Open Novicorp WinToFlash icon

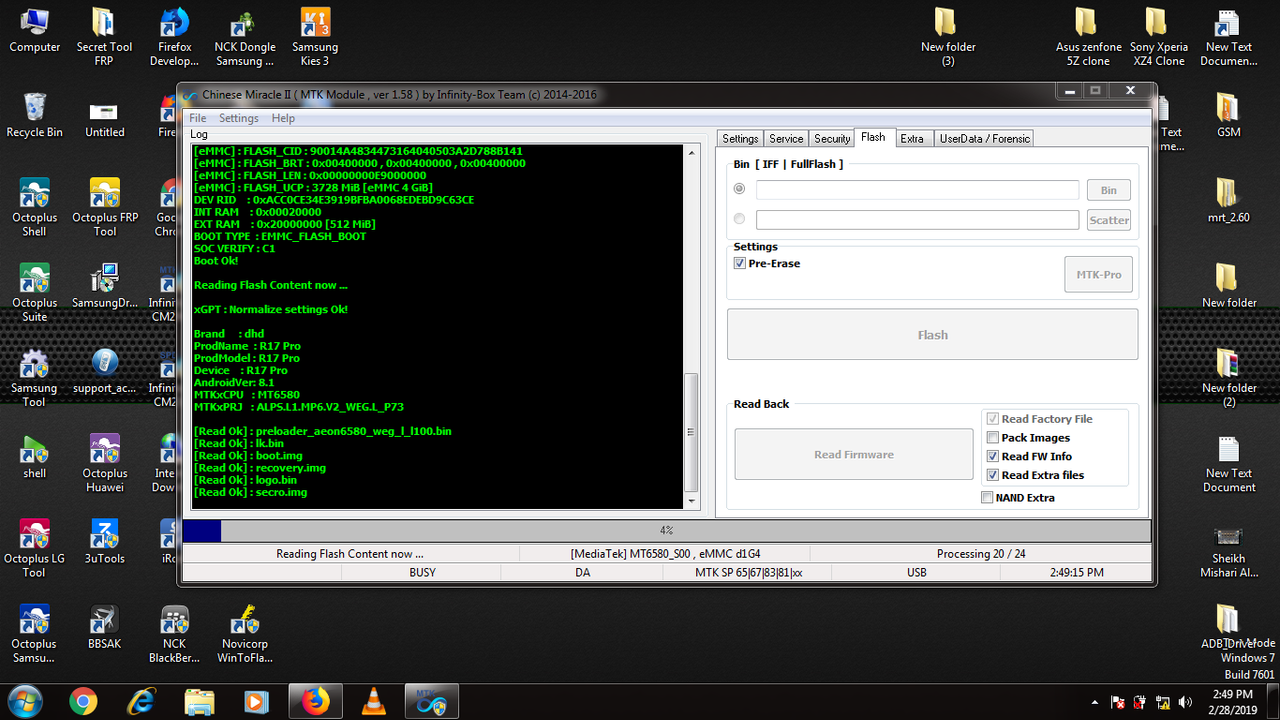(245, 633)
